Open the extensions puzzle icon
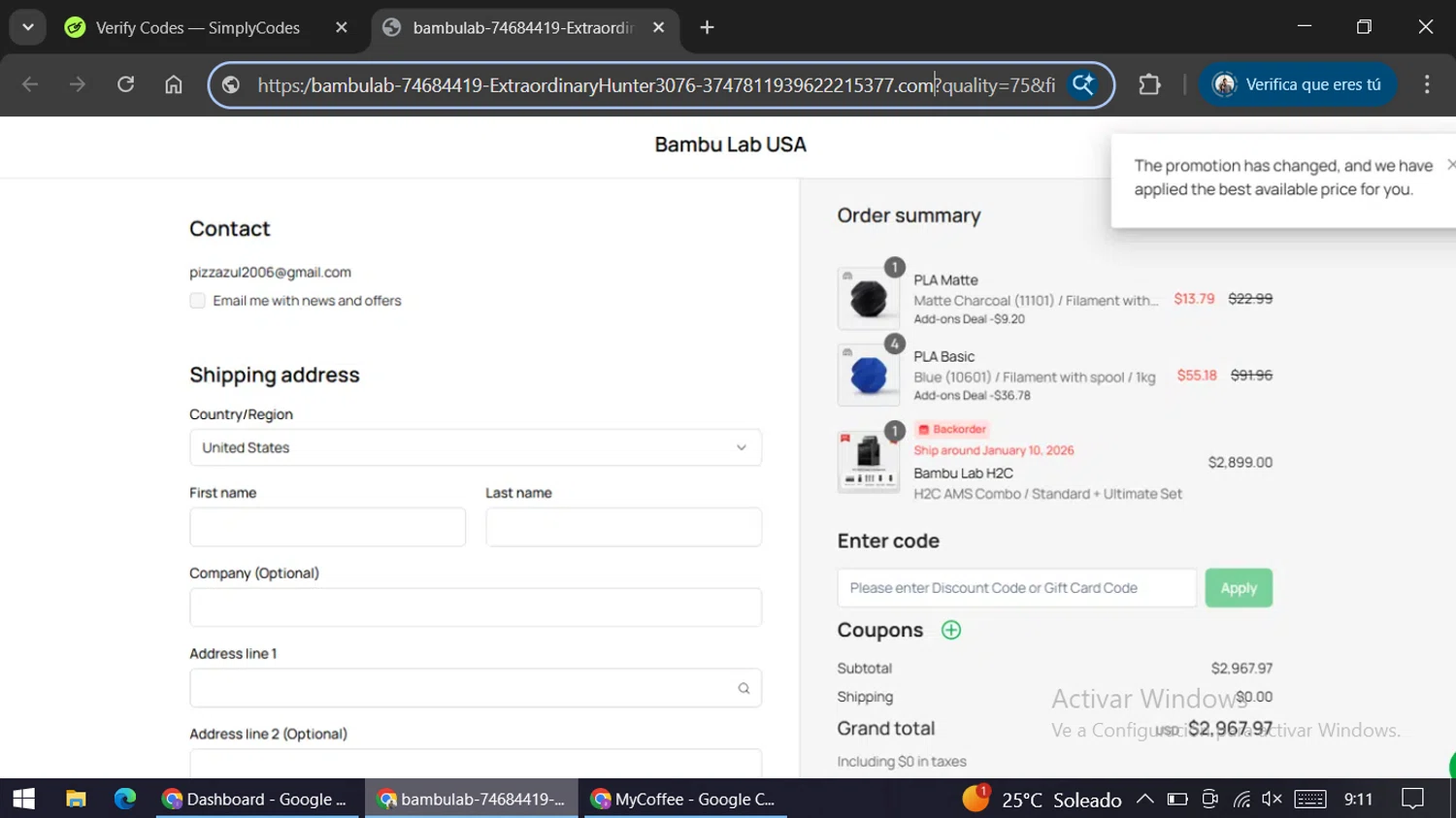 1149,84
